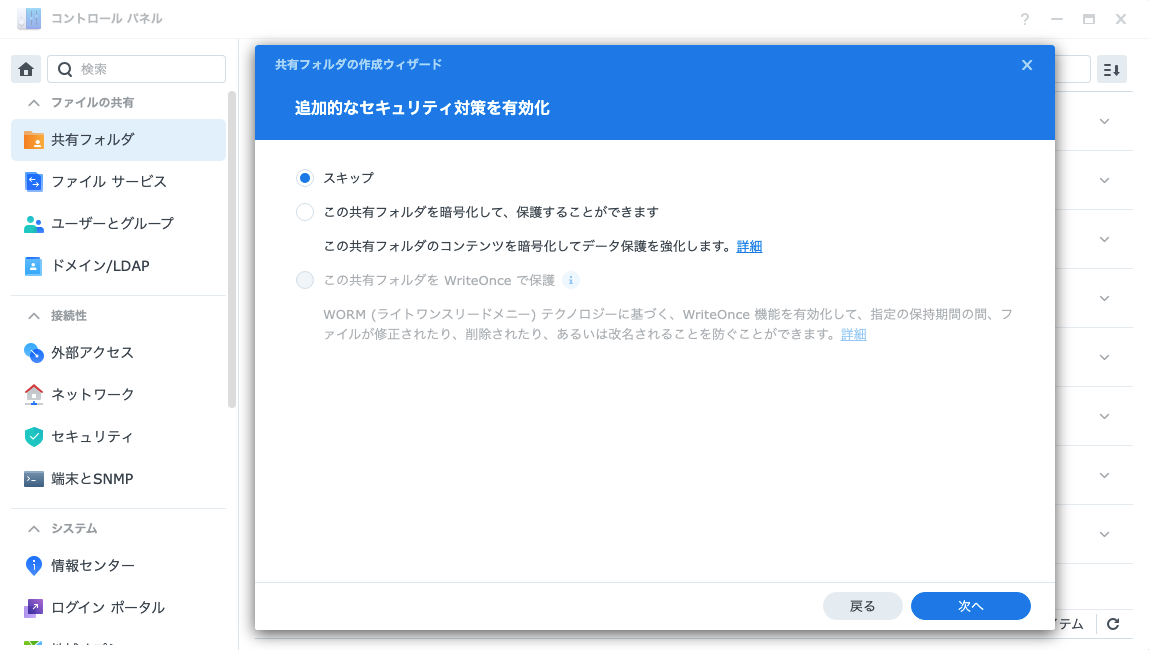Go to ネットワーク settings

point(119,394)
